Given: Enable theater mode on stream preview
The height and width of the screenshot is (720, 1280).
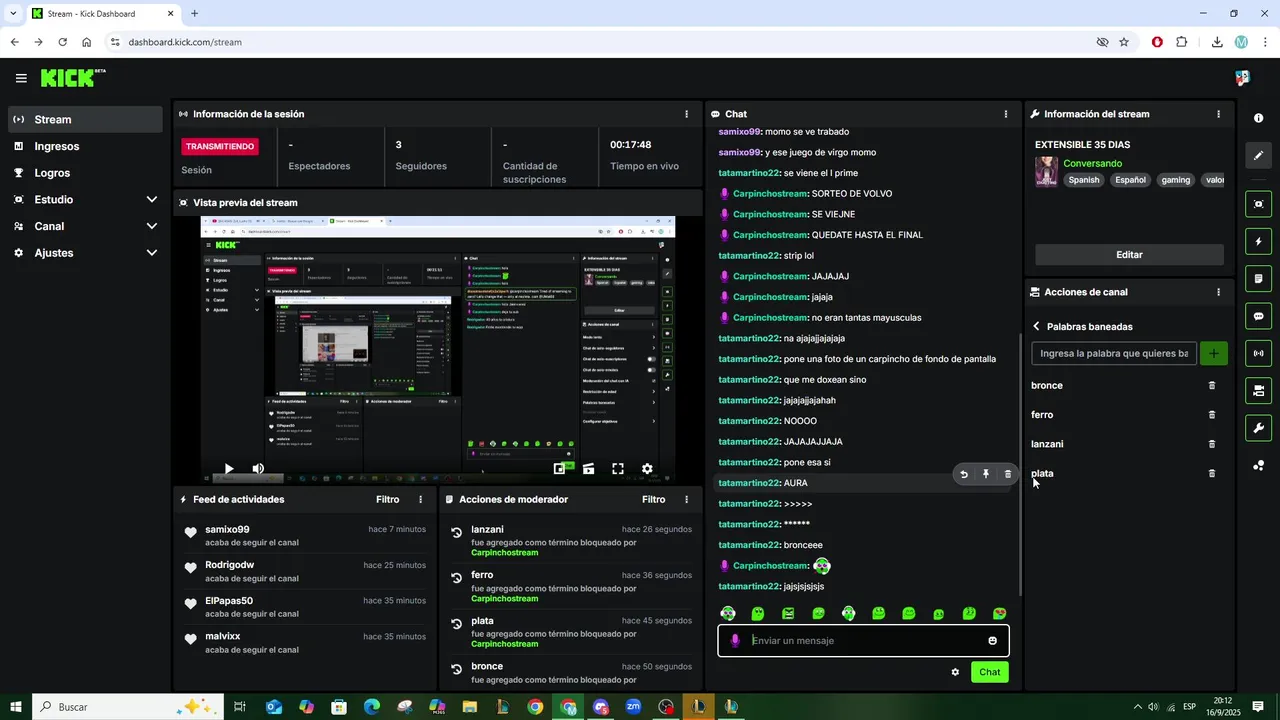Looking at the screenshot, I should [589, 468].
